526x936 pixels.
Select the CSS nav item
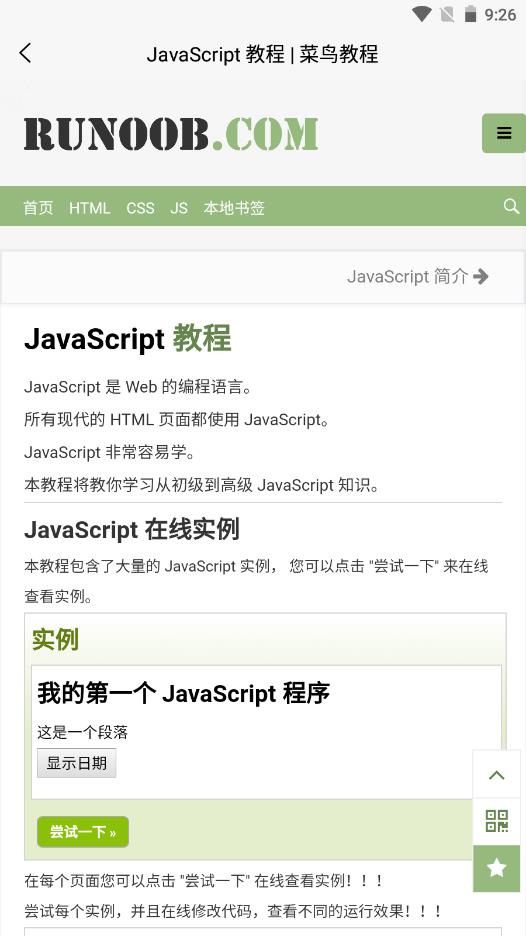pos(140,208)
